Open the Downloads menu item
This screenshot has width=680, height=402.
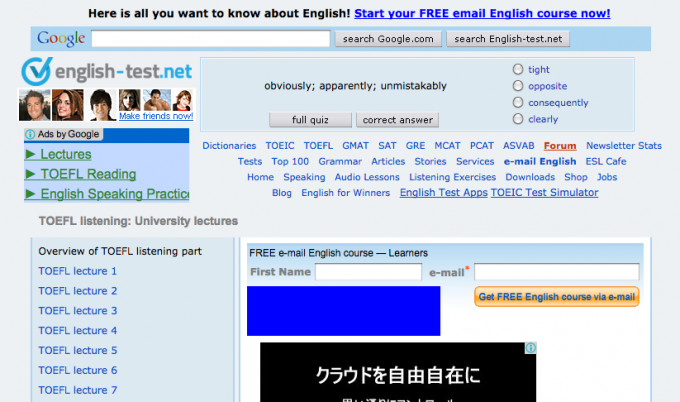point(530,177)
